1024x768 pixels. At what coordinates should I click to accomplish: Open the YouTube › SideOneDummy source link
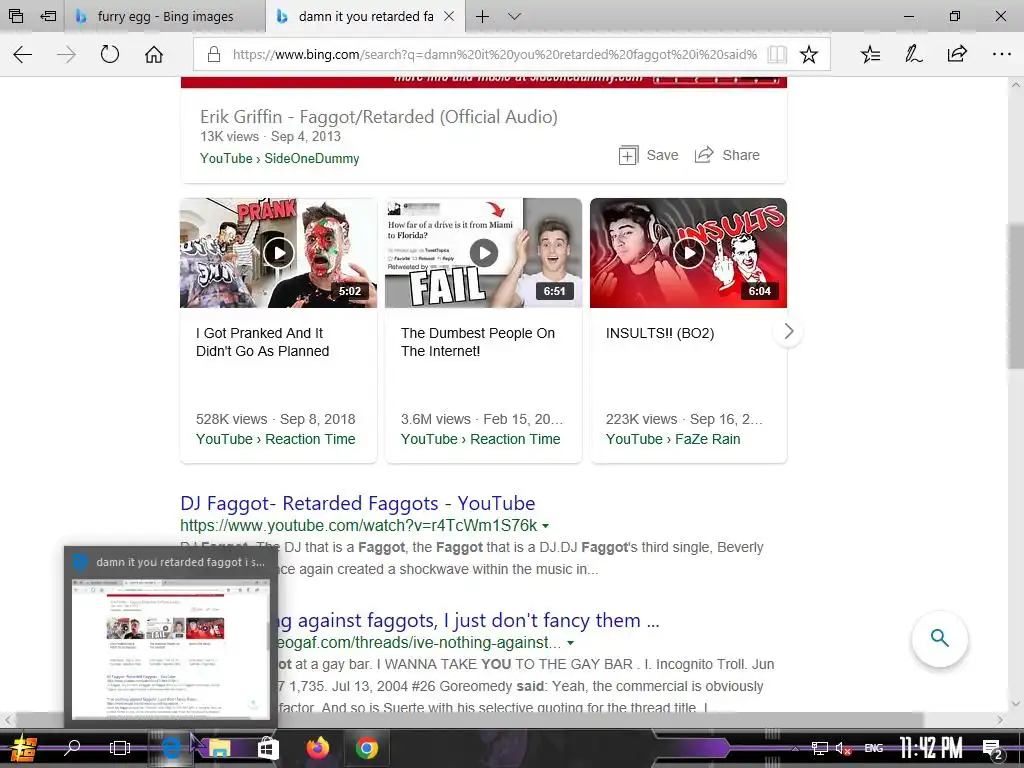(280, 159)
